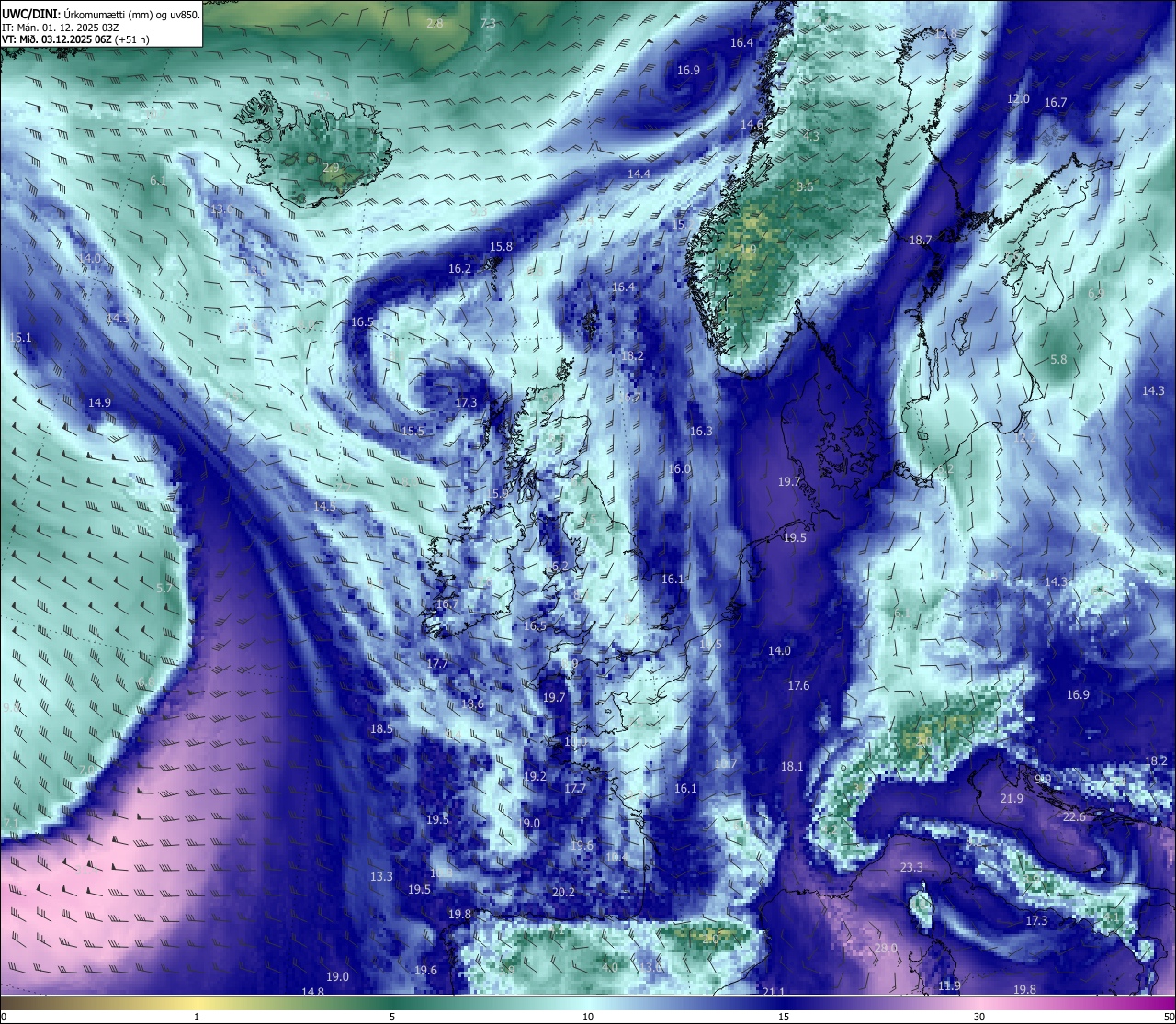Click the value 2.9 over Iceland

click(x=331, y=168)
